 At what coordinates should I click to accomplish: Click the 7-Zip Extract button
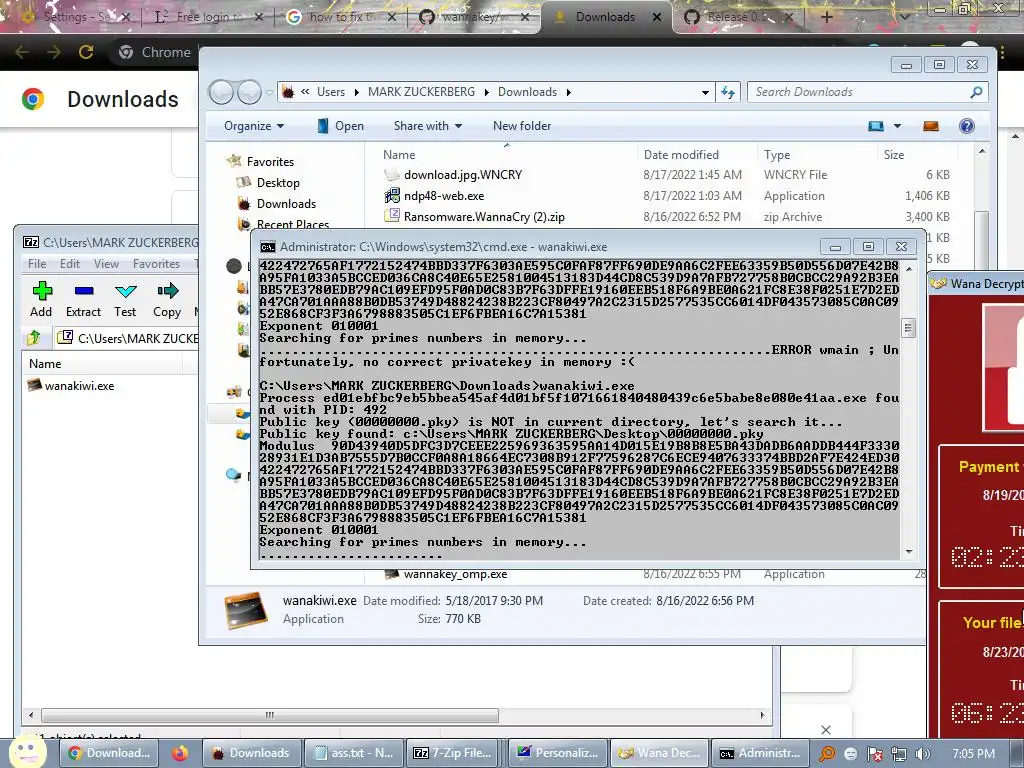(84, 299)
